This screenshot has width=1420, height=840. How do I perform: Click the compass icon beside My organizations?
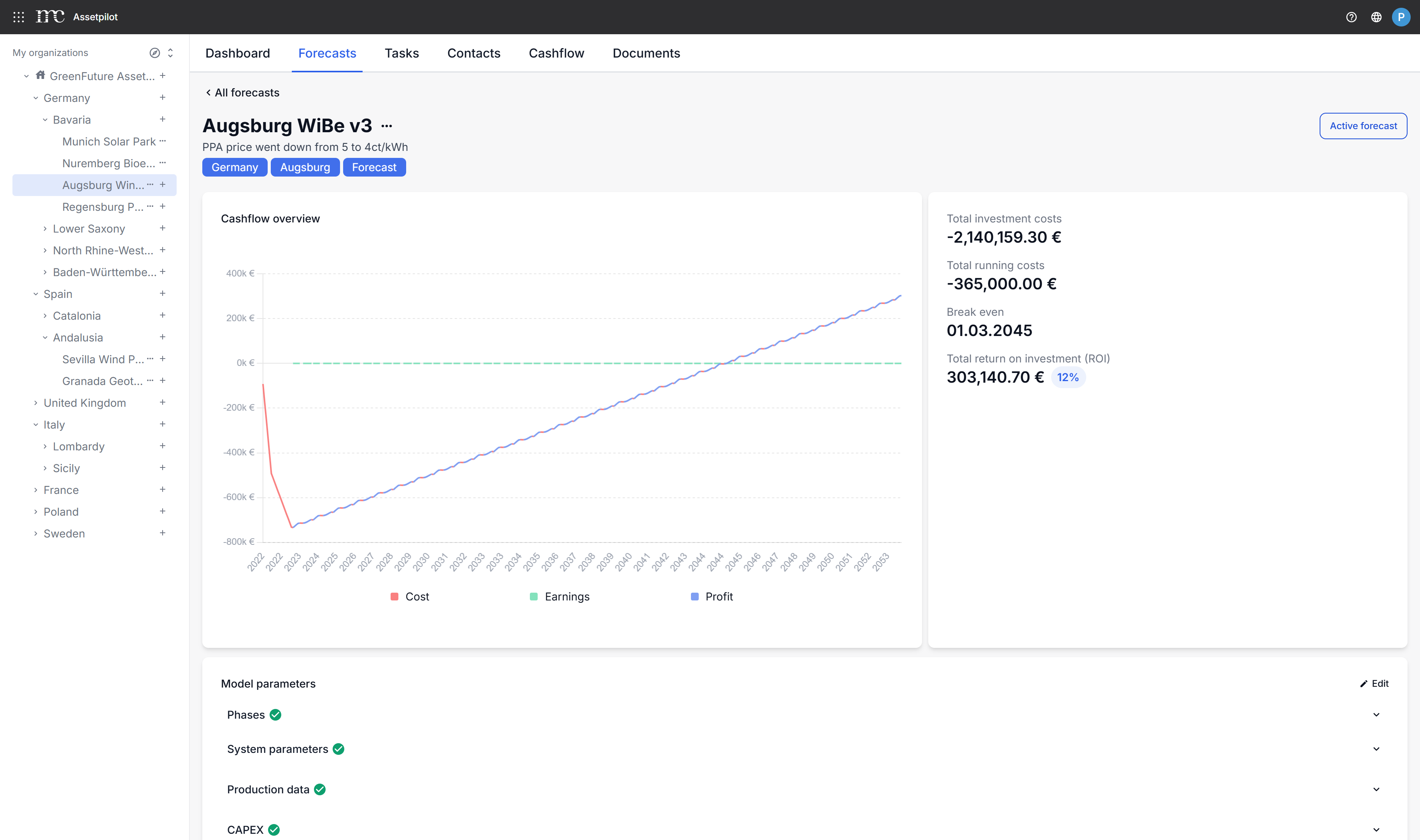point(154,52)
